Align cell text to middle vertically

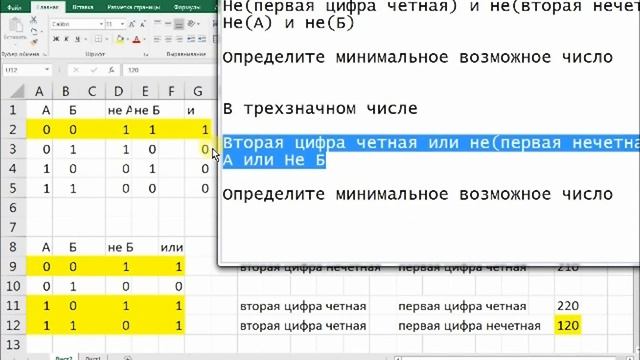click(x=168, y=24)
